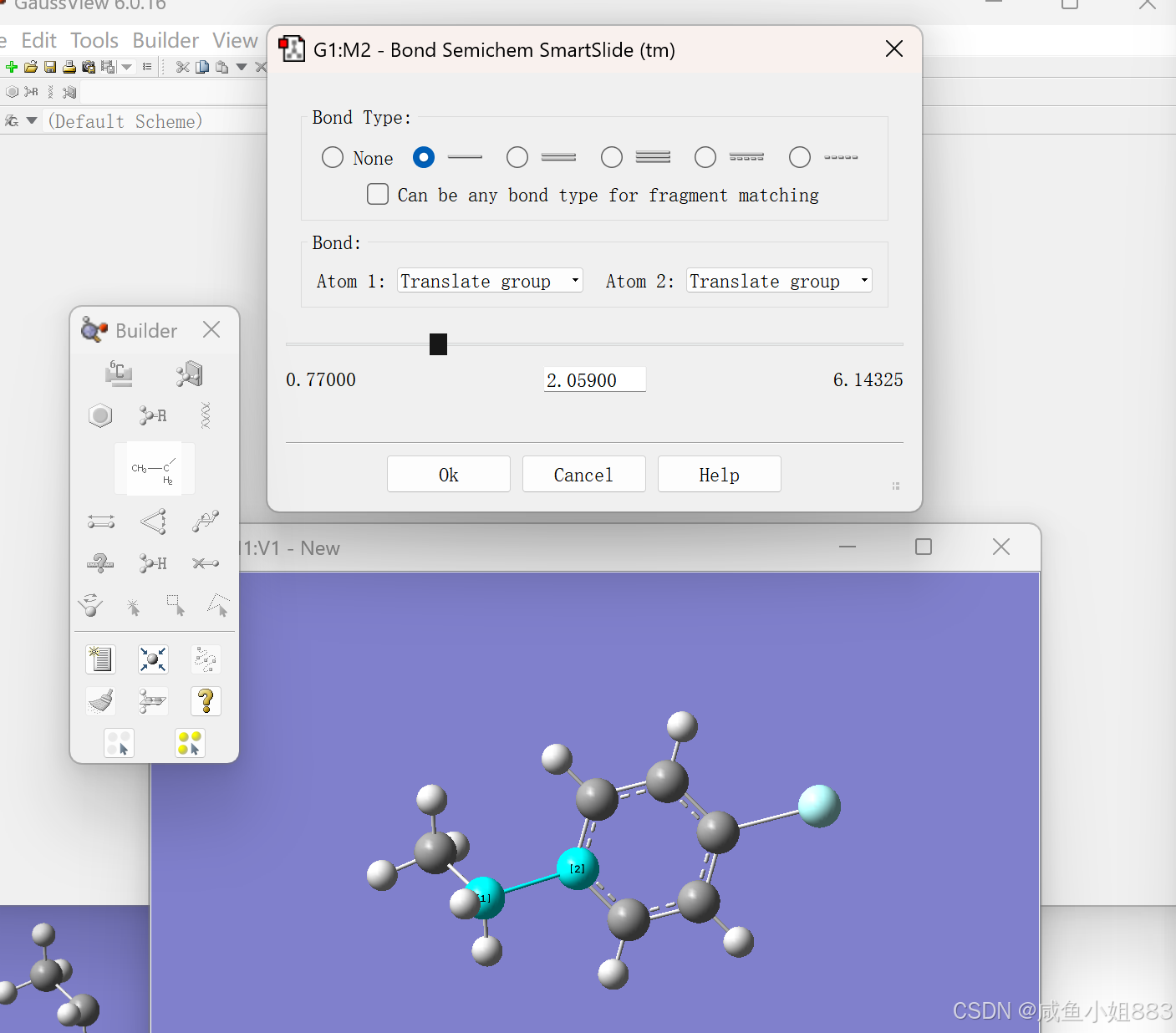Select the Element Fragment tool in Builder
The image size is (1176, 1033).
click(x=119, y=374)
